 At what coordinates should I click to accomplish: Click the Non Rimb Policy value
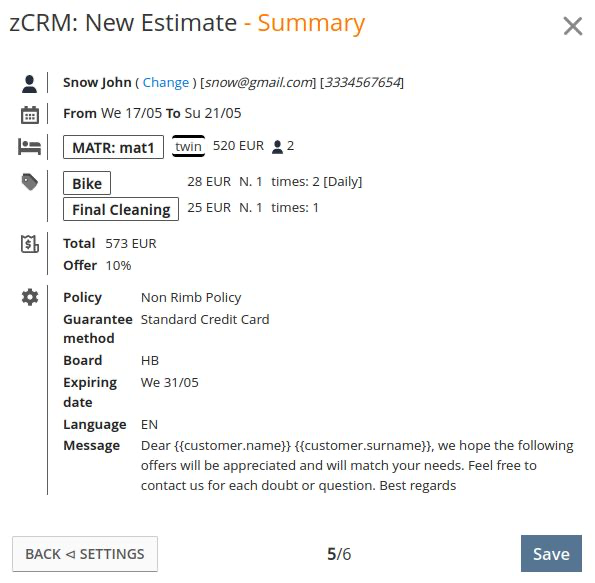pos(191,298)
